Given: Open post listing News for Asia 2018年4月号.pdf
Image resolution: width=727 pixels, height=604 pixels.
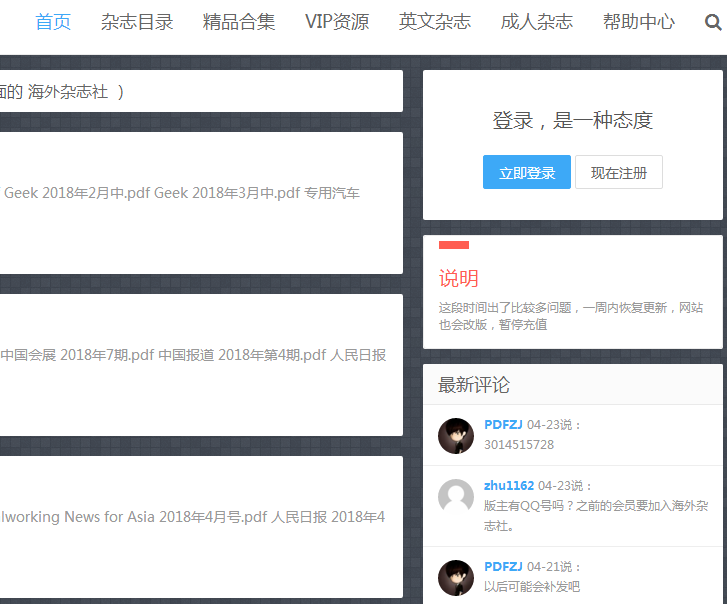Looking at the screenshot, I should pyautogui.click(x=201, y=527).
